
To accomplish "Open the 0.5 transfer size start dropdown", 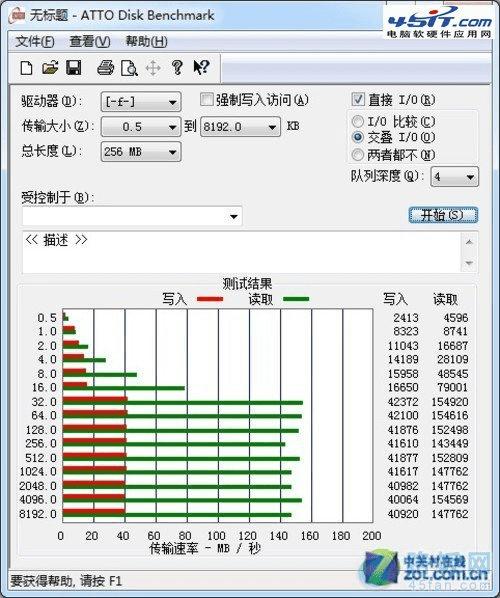I will [x=141, y=127].
